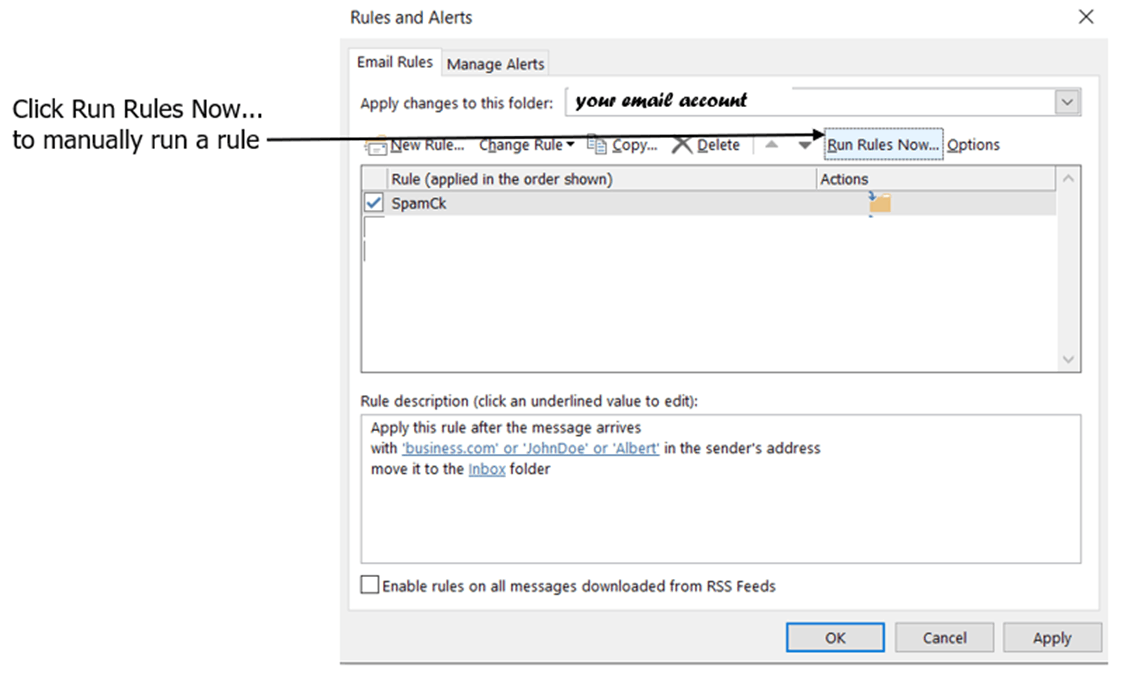Enable rules on RSS Feeds messages checkbox
The height and width of the screenshot is (679, 1125).
(x=369, y=585)
